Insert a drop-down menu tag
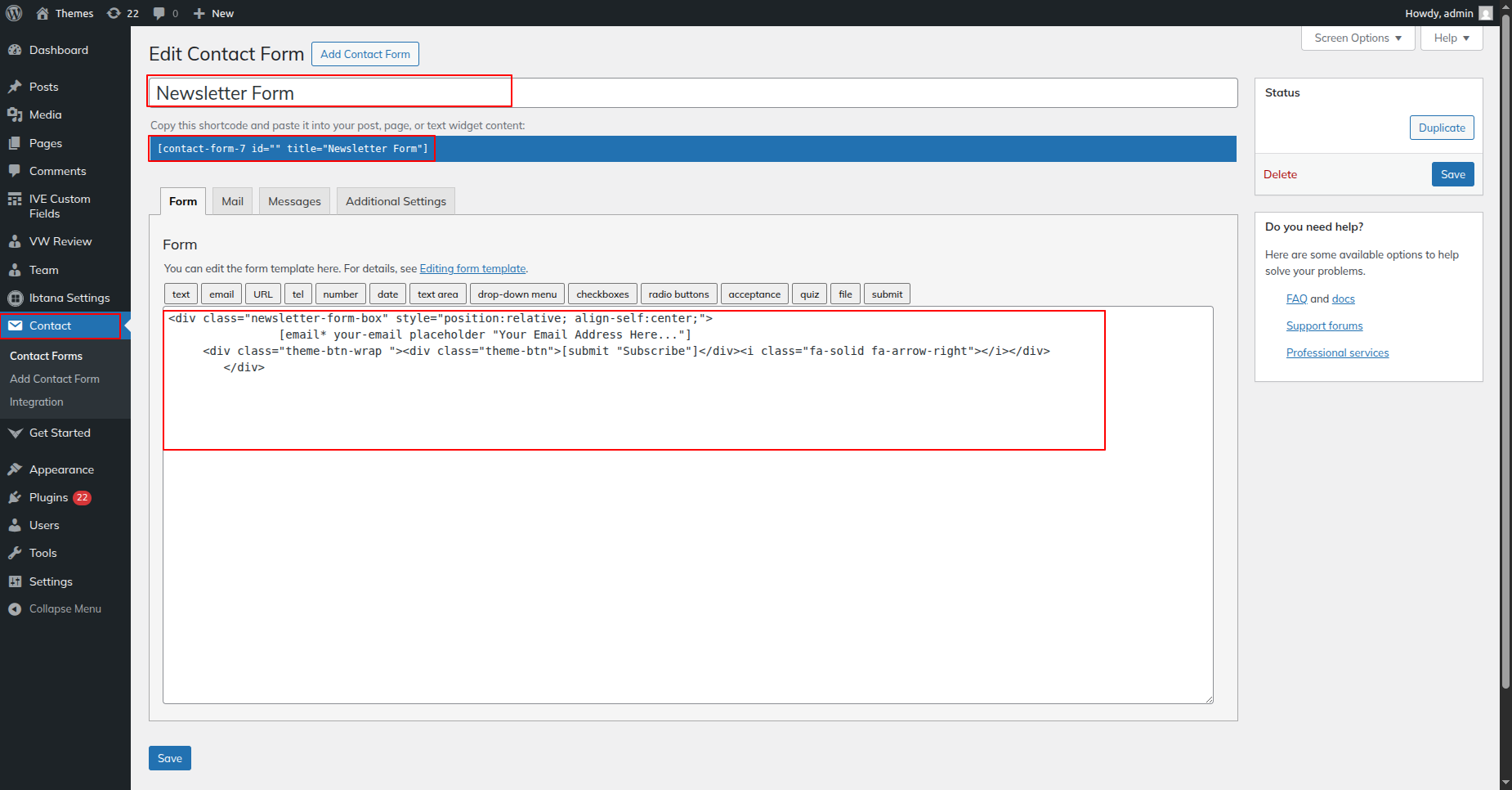This screenshot has width=1512, height=790. [x=517, y=294]
